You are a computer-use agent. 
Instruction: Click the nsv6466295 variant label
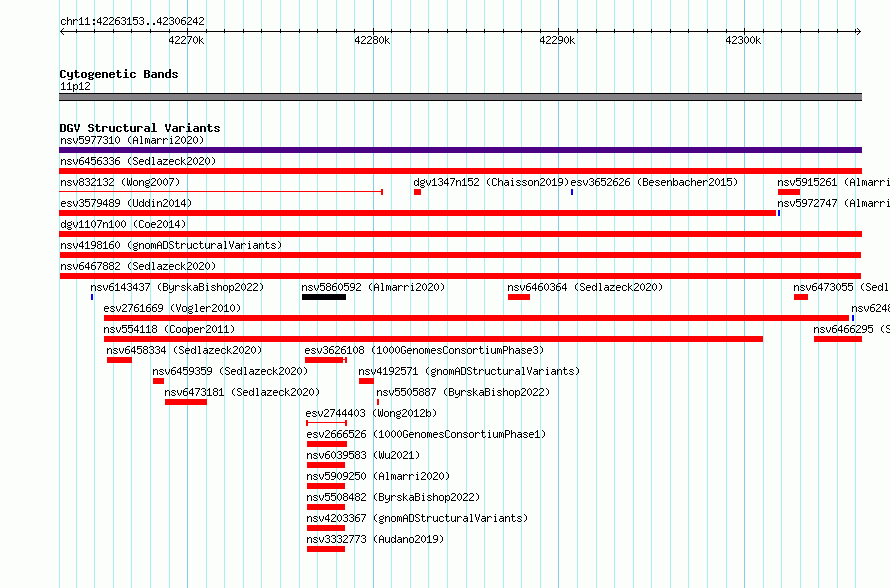[x=851, y=329]
